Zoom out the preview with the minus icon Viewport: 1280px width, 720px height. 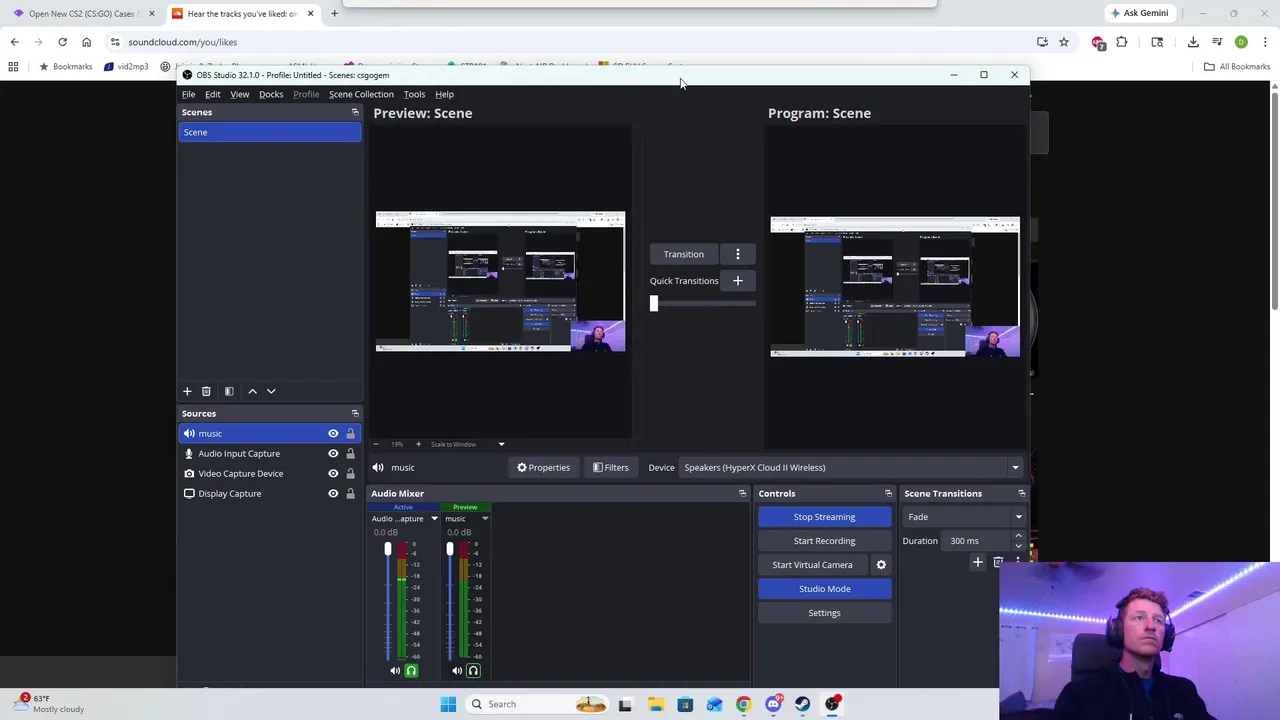click(377, 444)
